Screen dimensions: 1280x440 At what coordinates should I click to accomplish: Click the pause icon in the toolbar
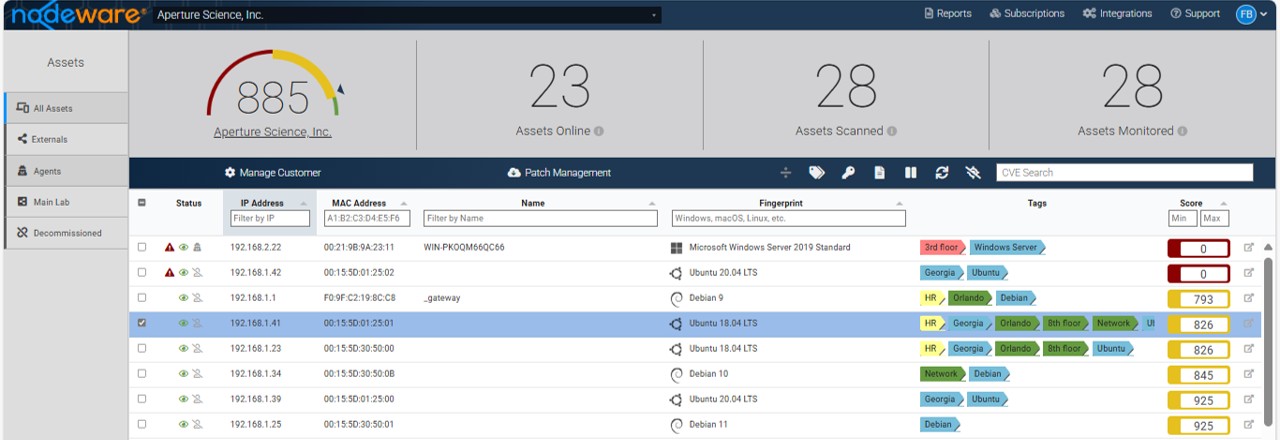coord(910,172)
